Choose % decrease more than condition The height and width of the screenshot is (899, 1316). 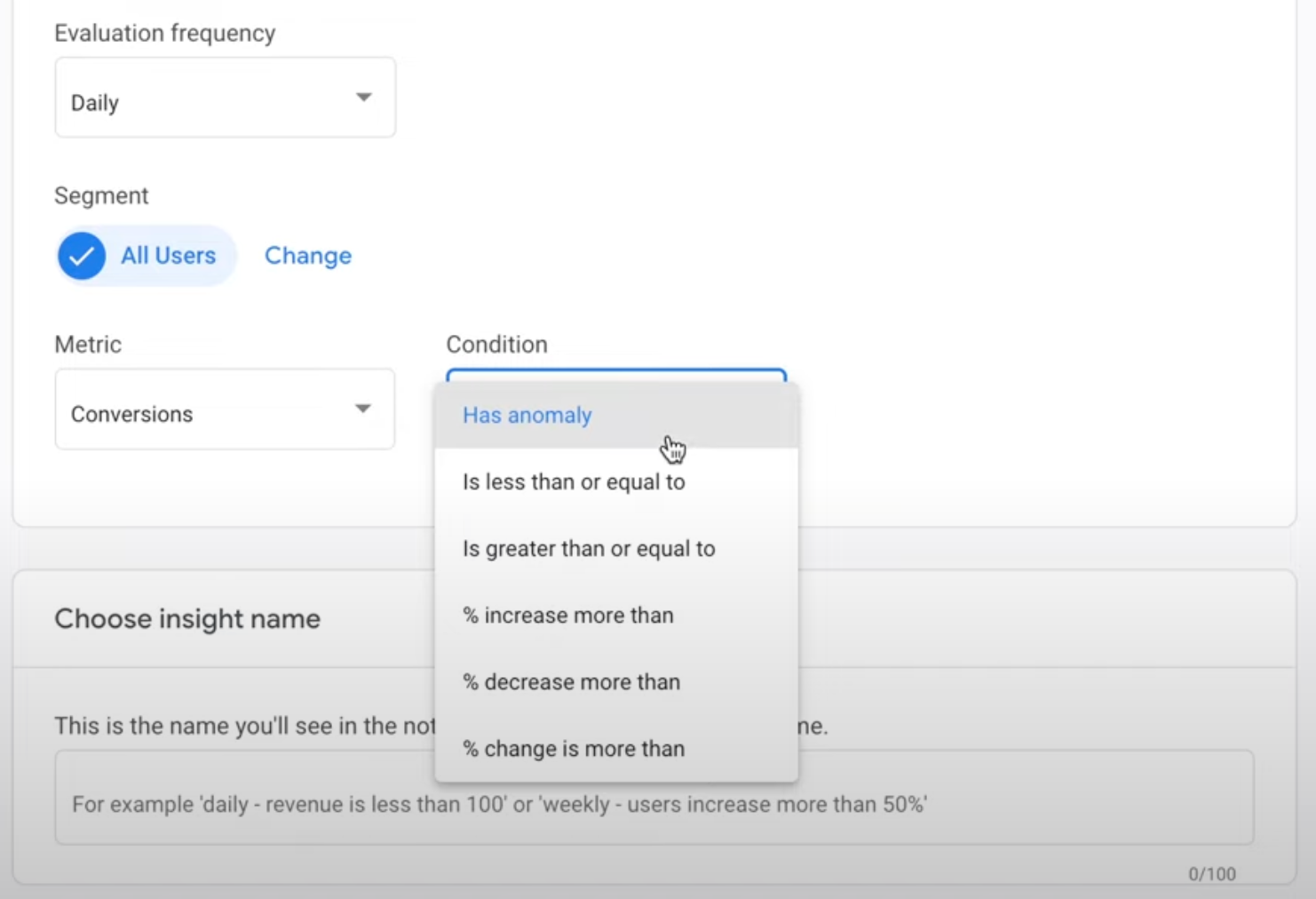pos(570,681)
